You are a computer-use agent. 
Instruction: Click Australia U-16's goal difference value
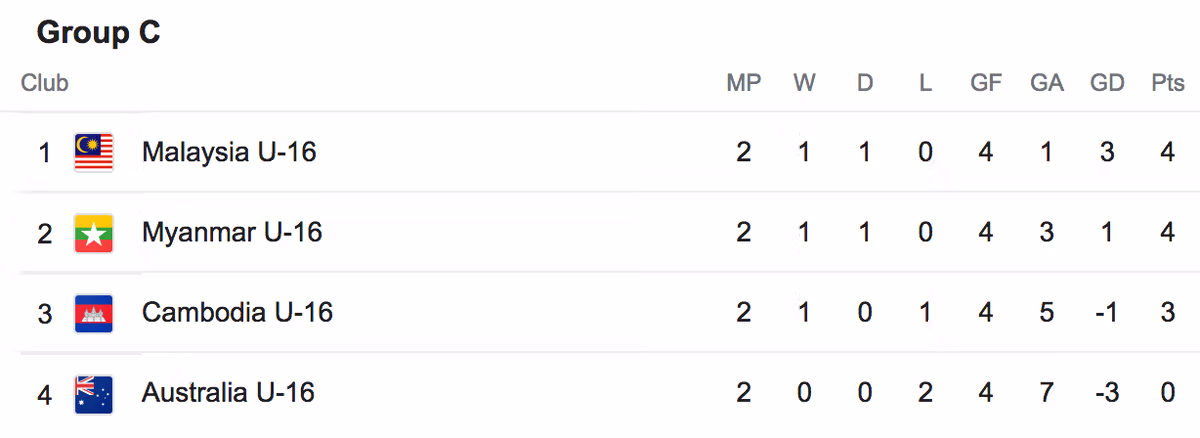pyautogui.click(x=1106, y=393)
